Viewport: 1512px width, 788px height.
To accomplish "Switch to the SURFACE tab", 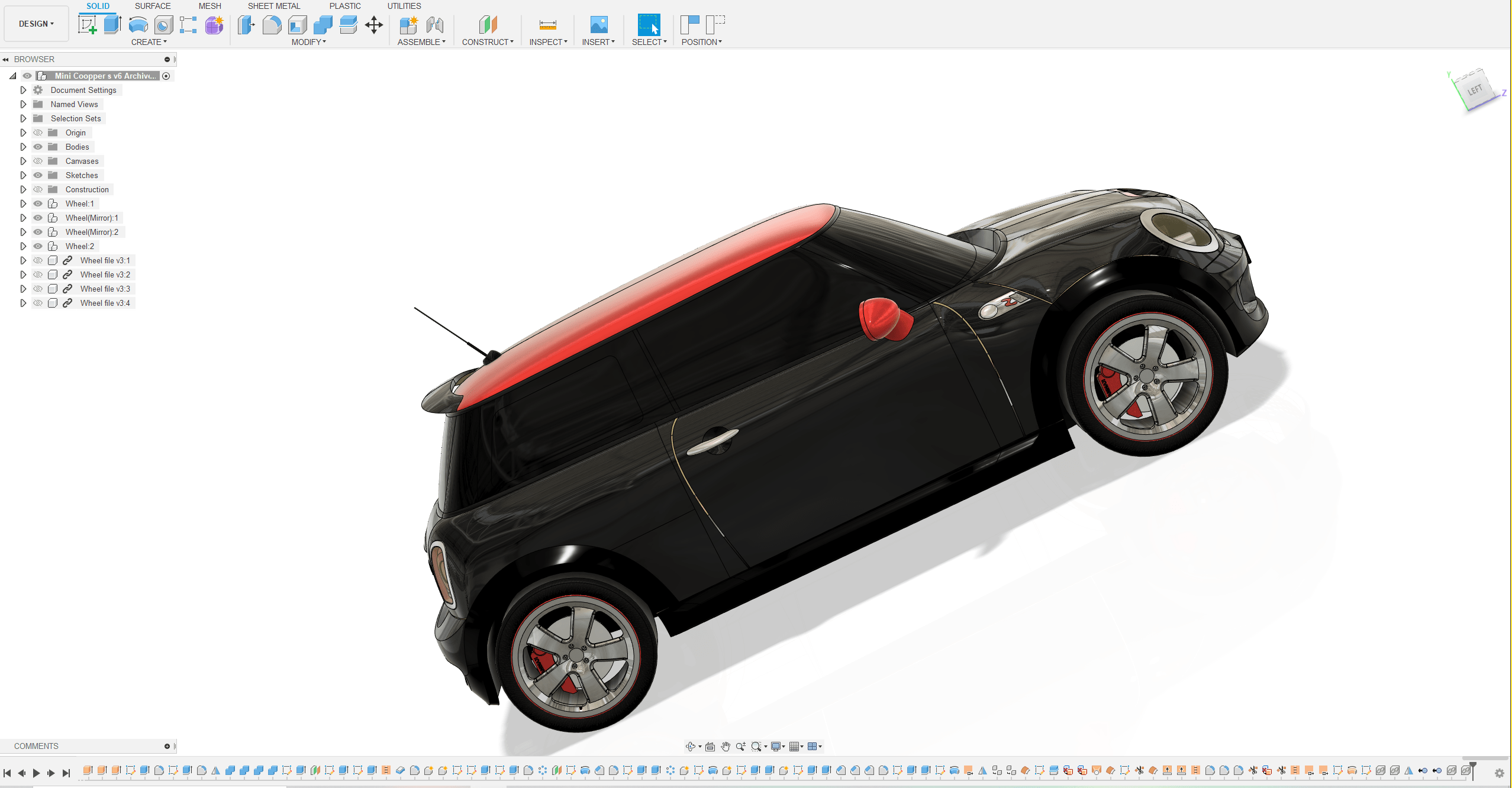I will coord(153,6).
